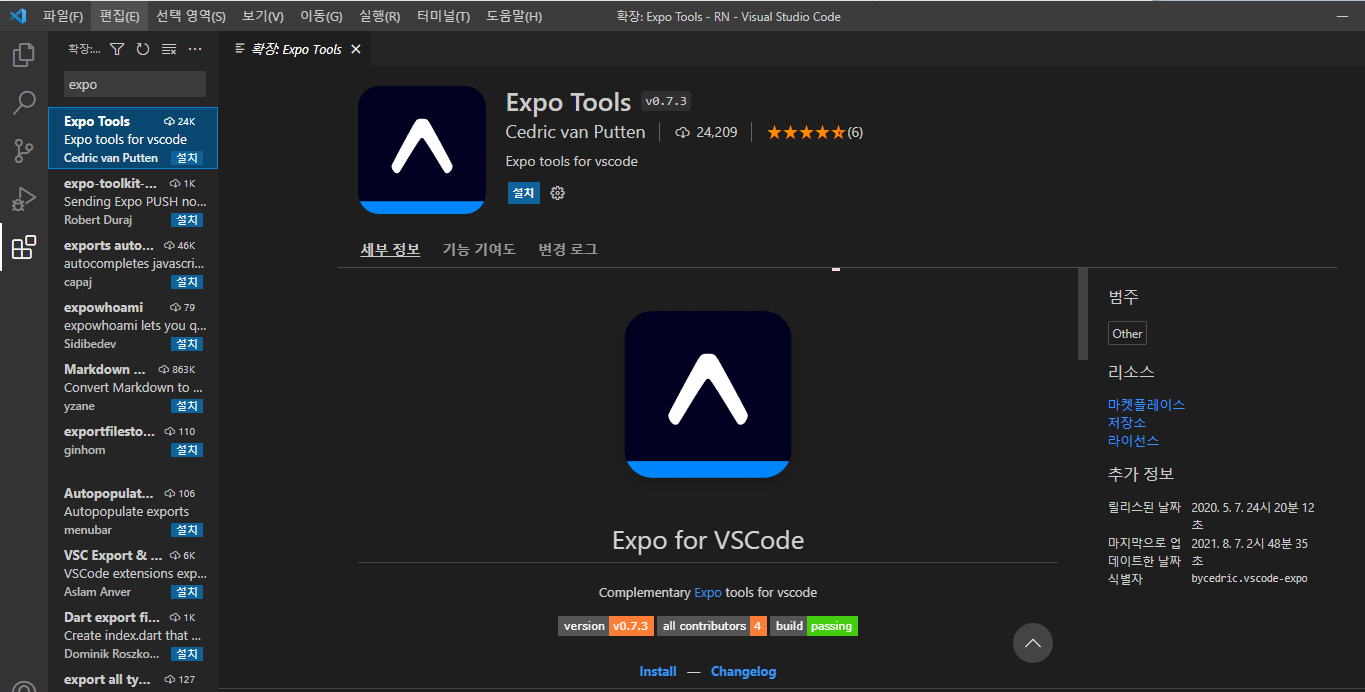Install Expo Tools from the sidebar list
Viewport: 1365px width, 692px height.
[188, 158]
